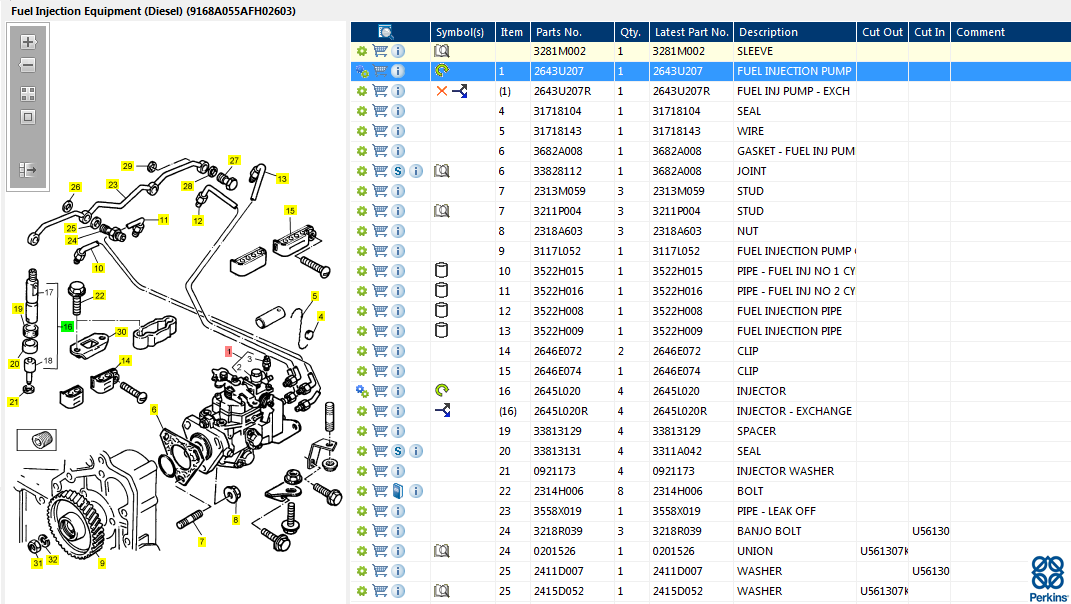
Task: Select red callout 1 in the diagram
Action: pyautogui.click(x=229, y=351)
